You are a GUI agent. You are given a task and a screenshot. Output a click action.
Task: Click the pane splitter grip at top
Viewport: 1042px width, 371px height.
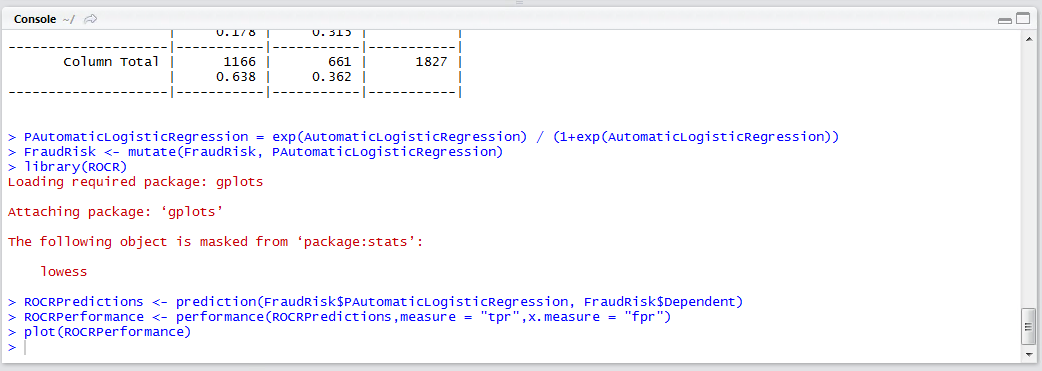click(x=520, y=3)
